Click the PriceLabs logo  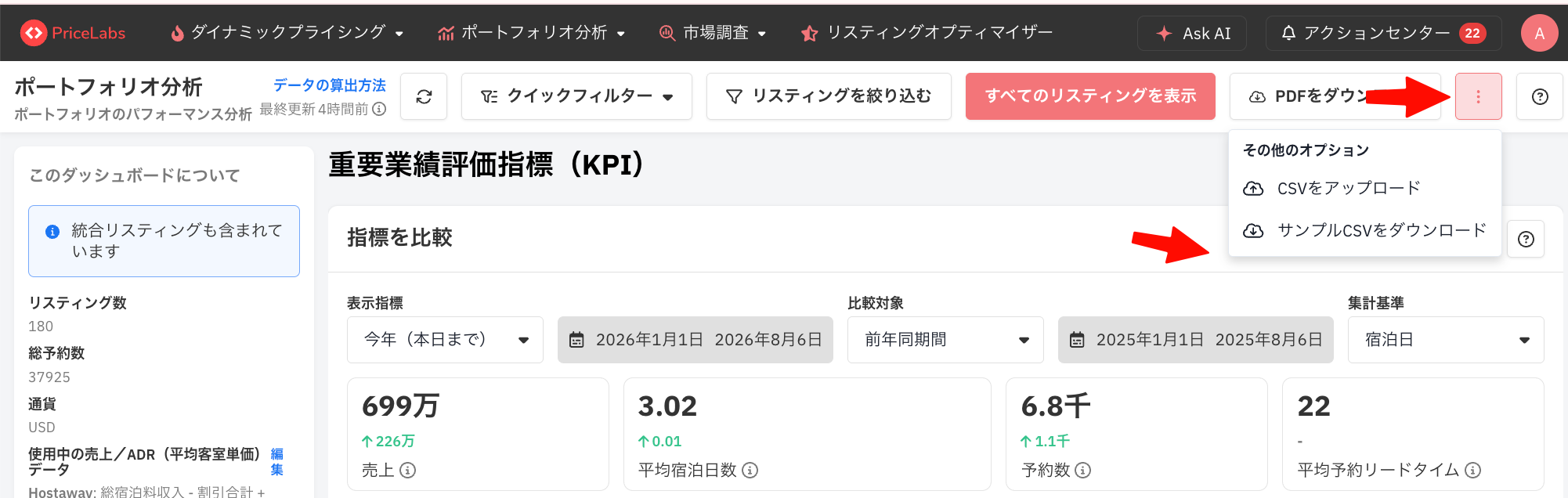[x=73, y=33]
